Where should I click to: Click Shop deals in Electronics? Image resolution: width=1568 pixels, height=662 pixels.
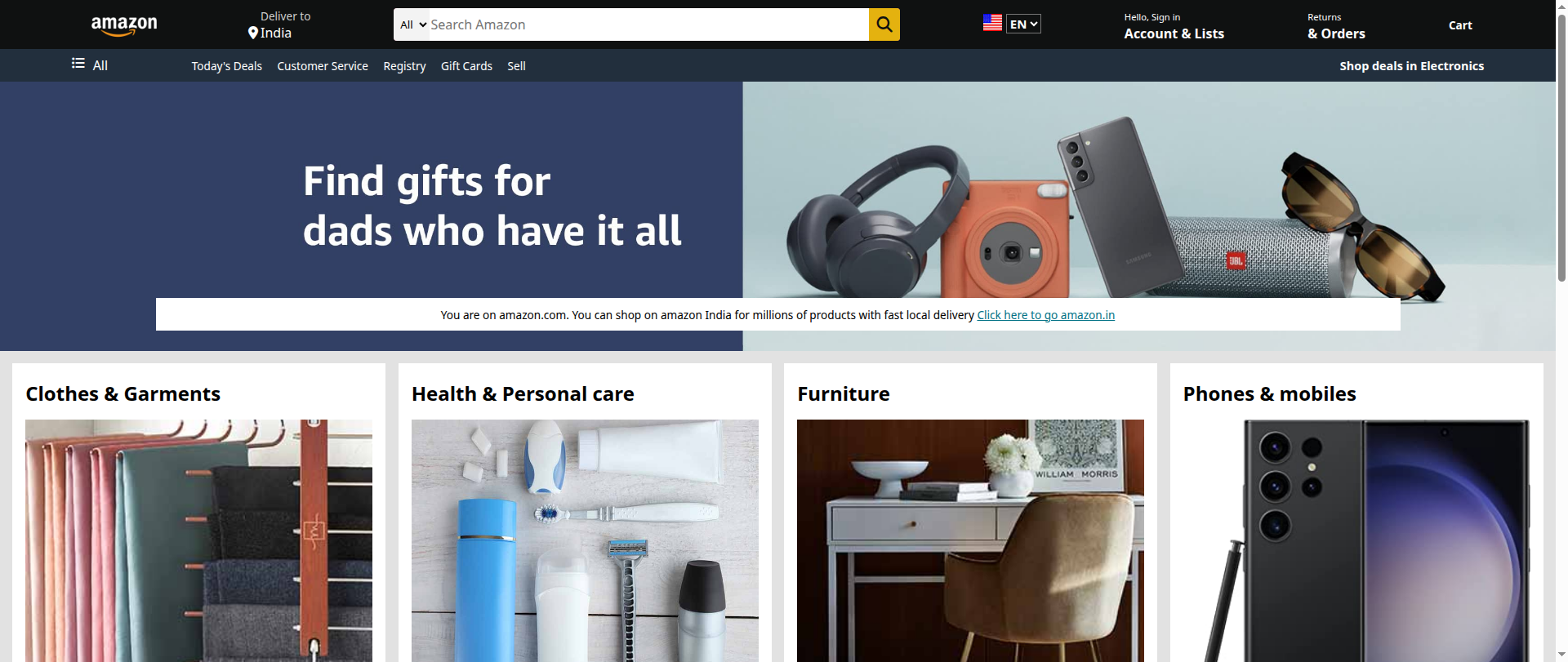point(1411,66)
